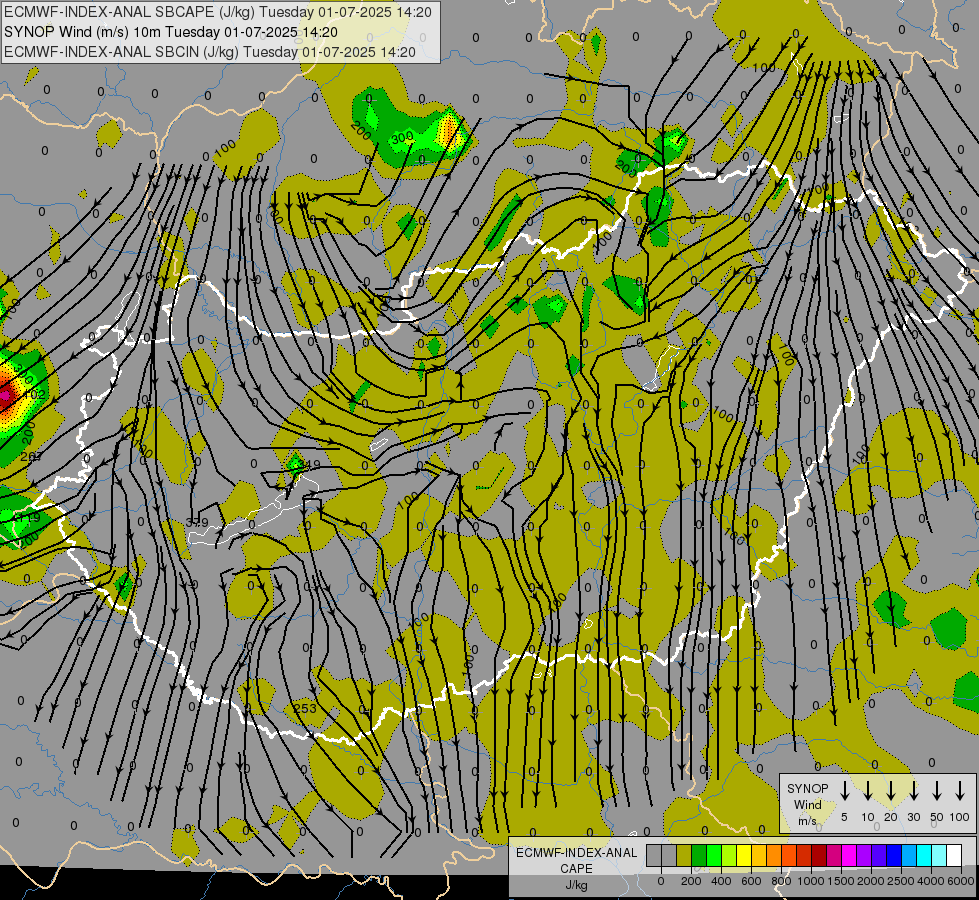Image resolution: width=979 pixels, height=900 pixels.
Task: Click the wind legend arrow above 10
Action: [868, 790]
